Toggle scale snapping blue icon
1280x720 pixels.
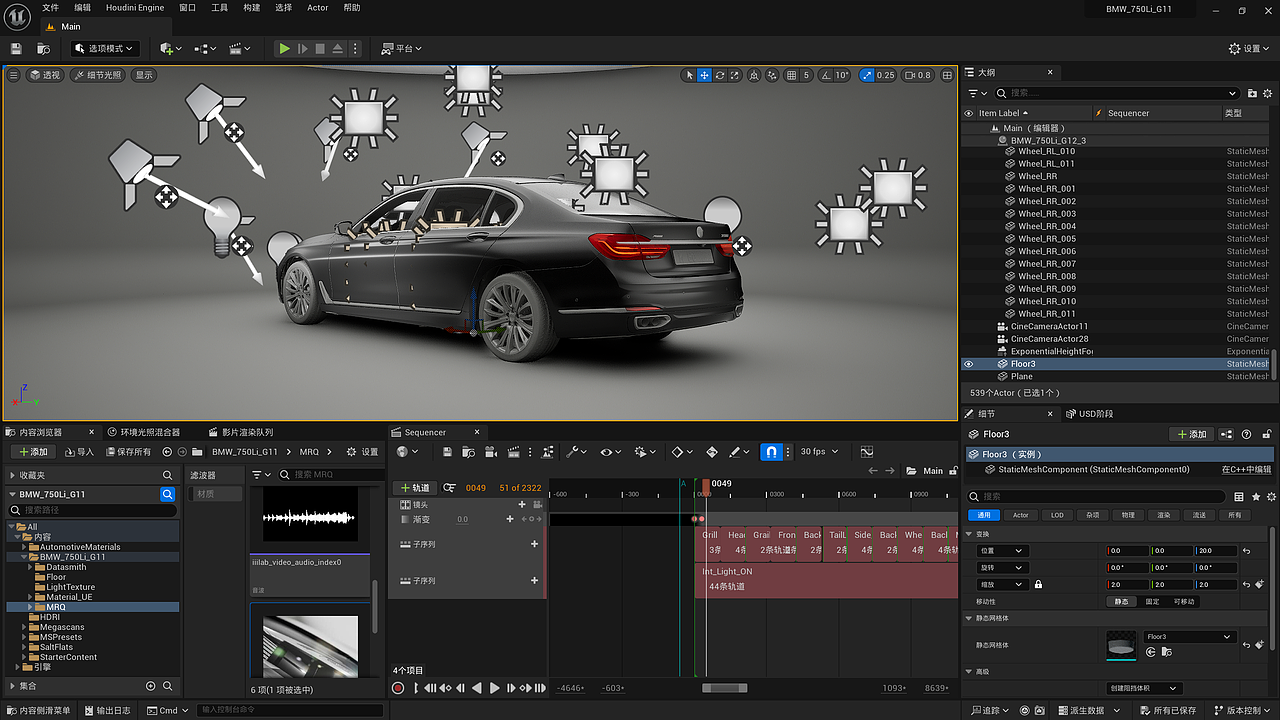click(x=866, y=75)
